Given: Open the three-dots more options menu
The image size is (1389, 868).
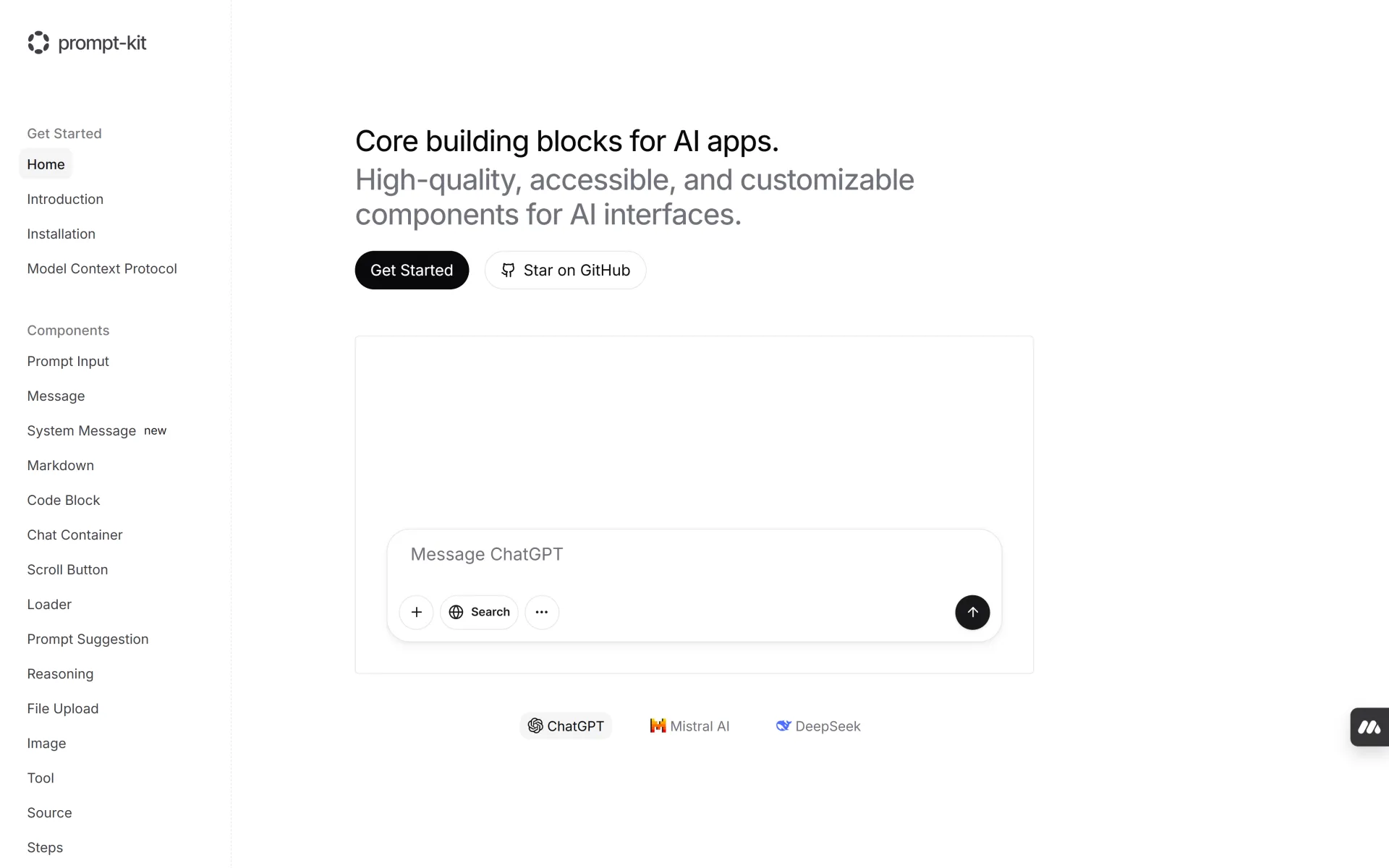Looking at the screenshot, I should click(542, 612).
